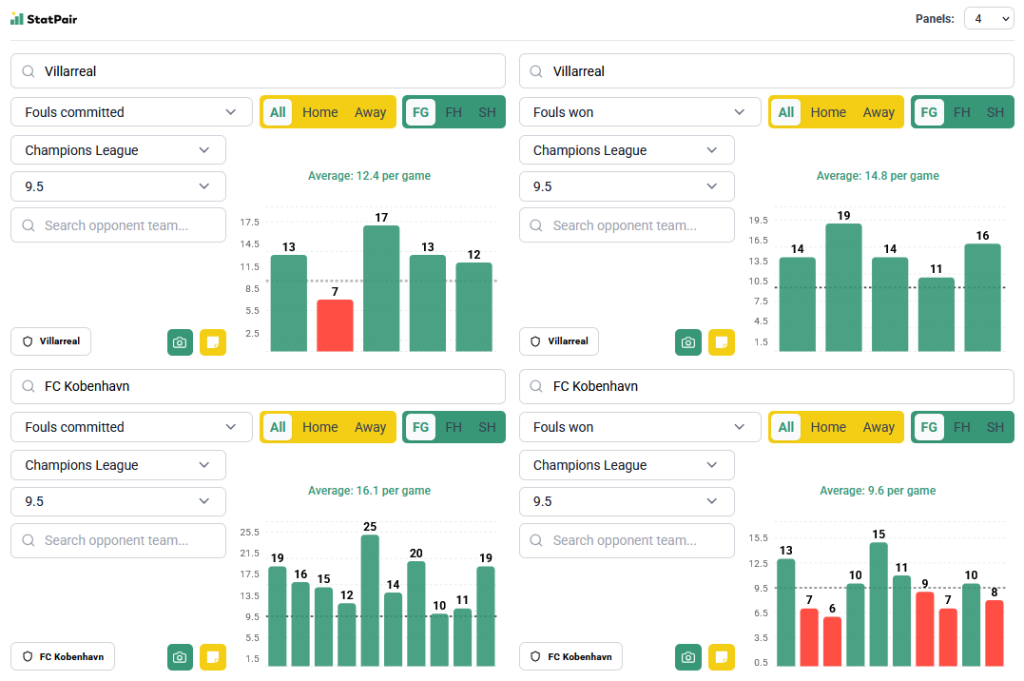
Task: Expand Fouls committed stat dropdown in top-left Villarreal panel
Action: coord(131,112)
